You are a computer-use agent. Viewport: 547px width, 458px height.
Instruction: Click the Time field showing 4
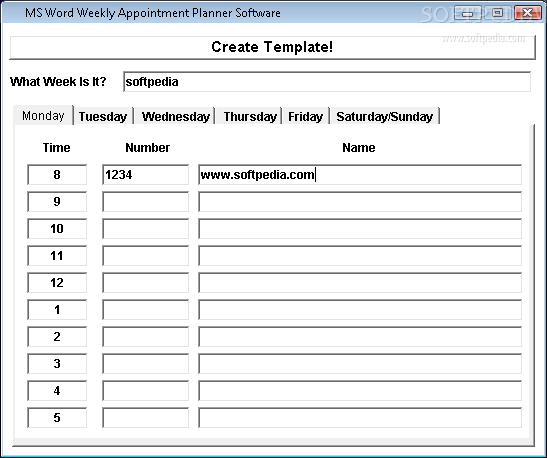click(x=57, y=391)
